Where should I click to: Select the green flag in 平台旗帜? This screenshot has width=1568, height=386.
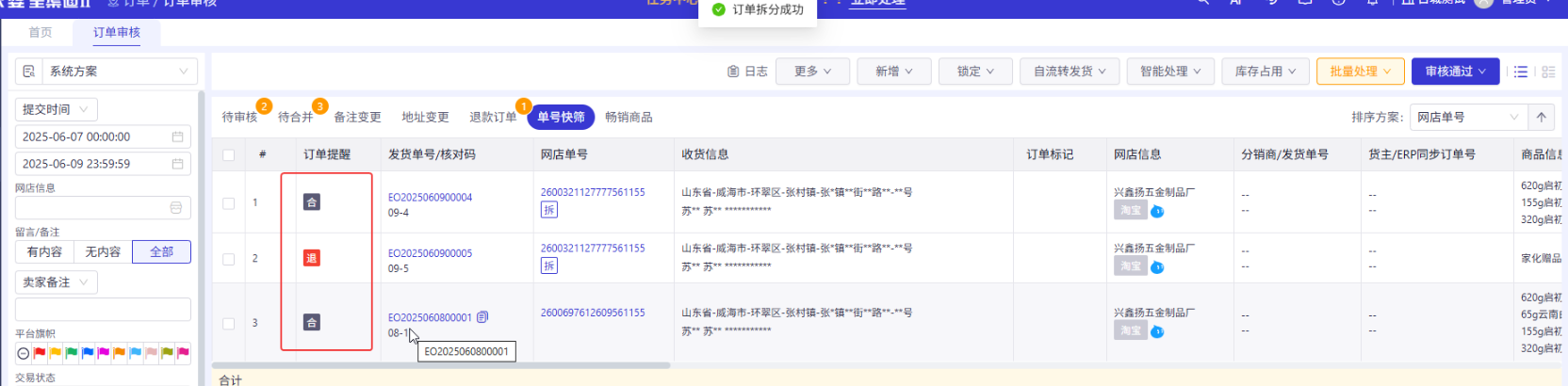pyautogui.click(x=72, y=354)
